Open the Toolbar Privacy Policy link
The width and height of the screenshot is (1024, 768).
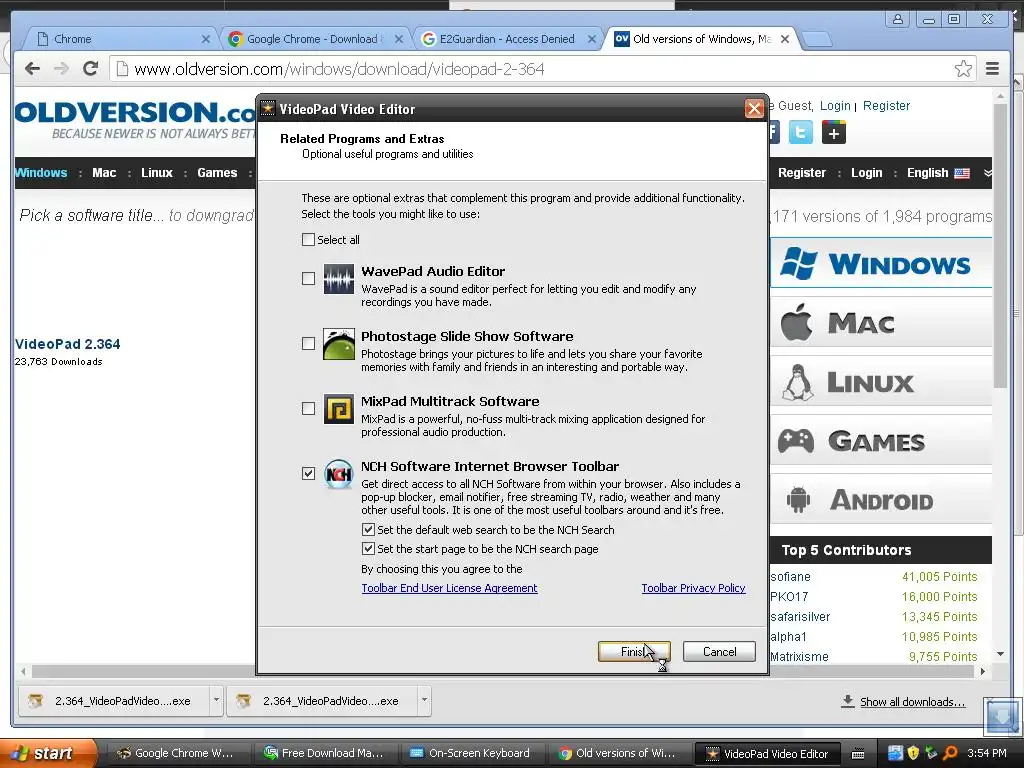pos(694,588)
